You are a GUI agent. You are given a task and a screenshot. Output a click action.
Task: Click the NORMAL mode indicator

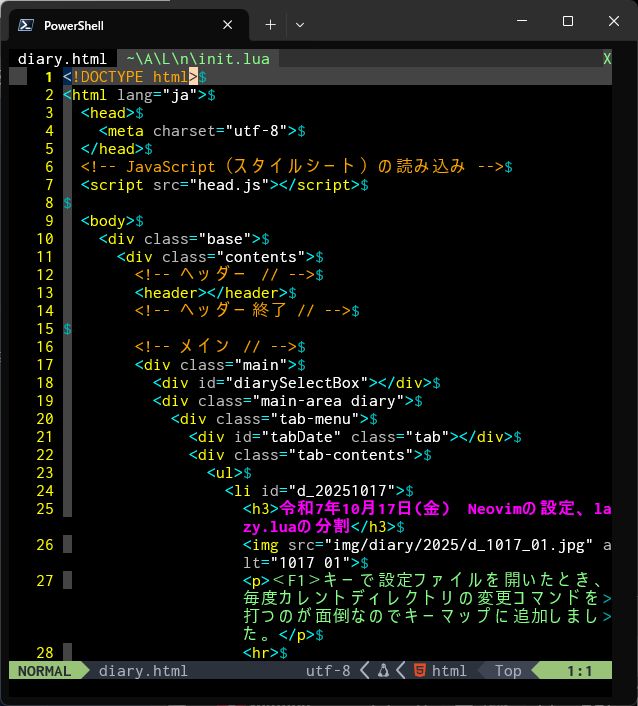tap(44, 671)
